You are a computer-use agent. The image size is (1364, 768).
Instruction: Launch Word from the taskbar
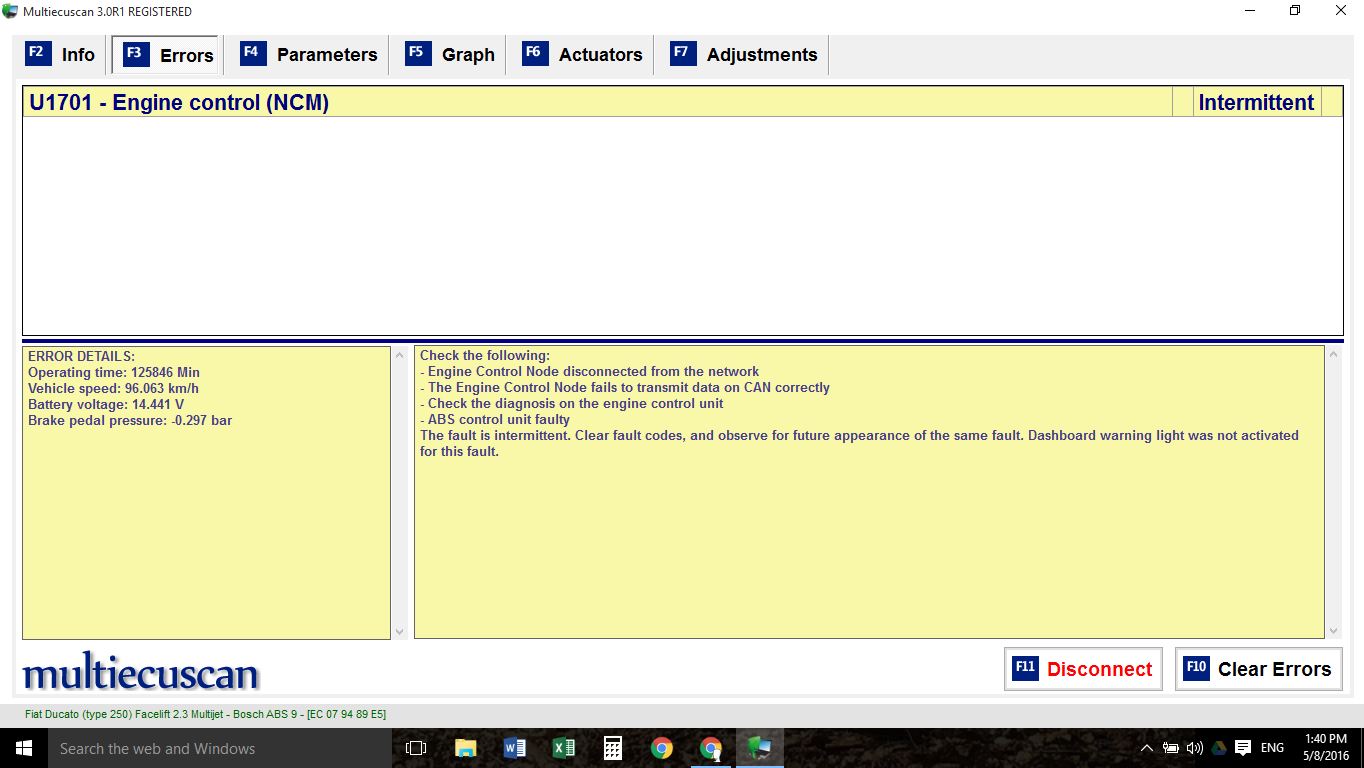515,748
